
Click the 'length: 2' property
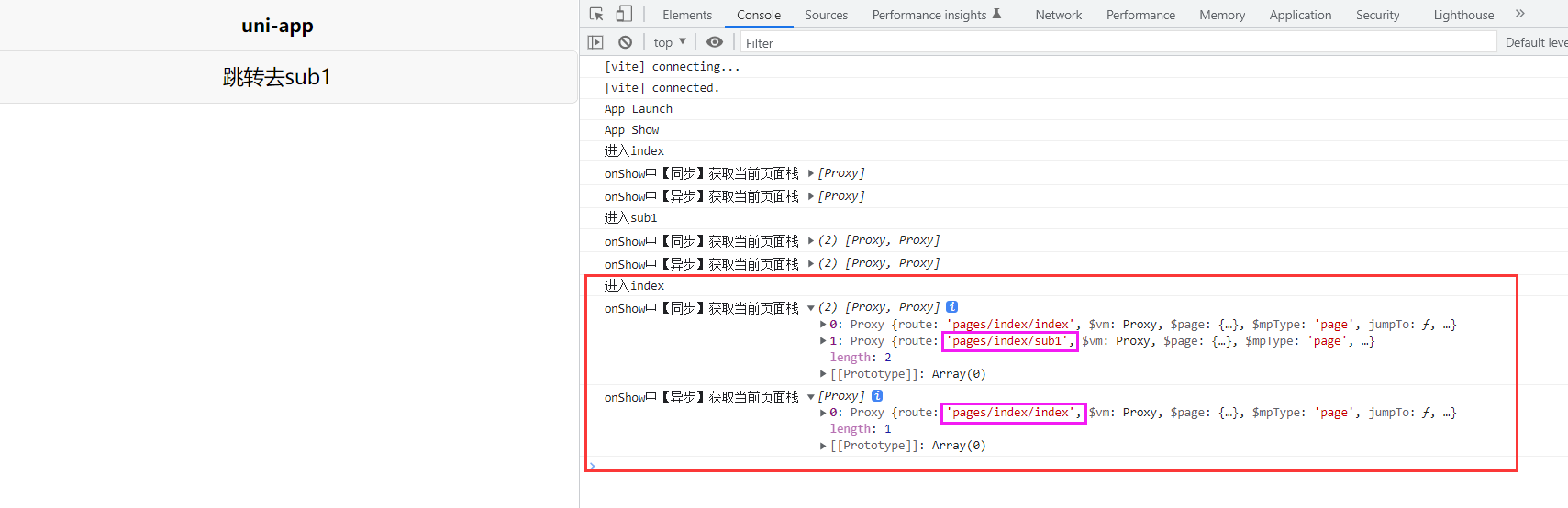point(861,358)
